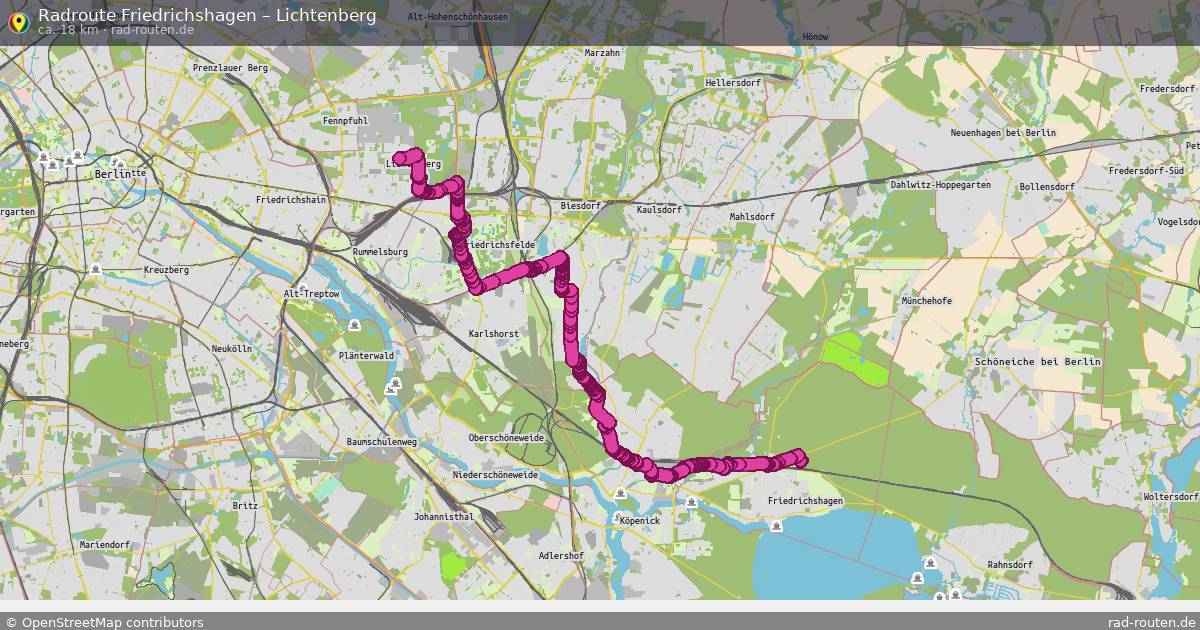Click the pink route bend near Biesdorf

coord(560,261)
